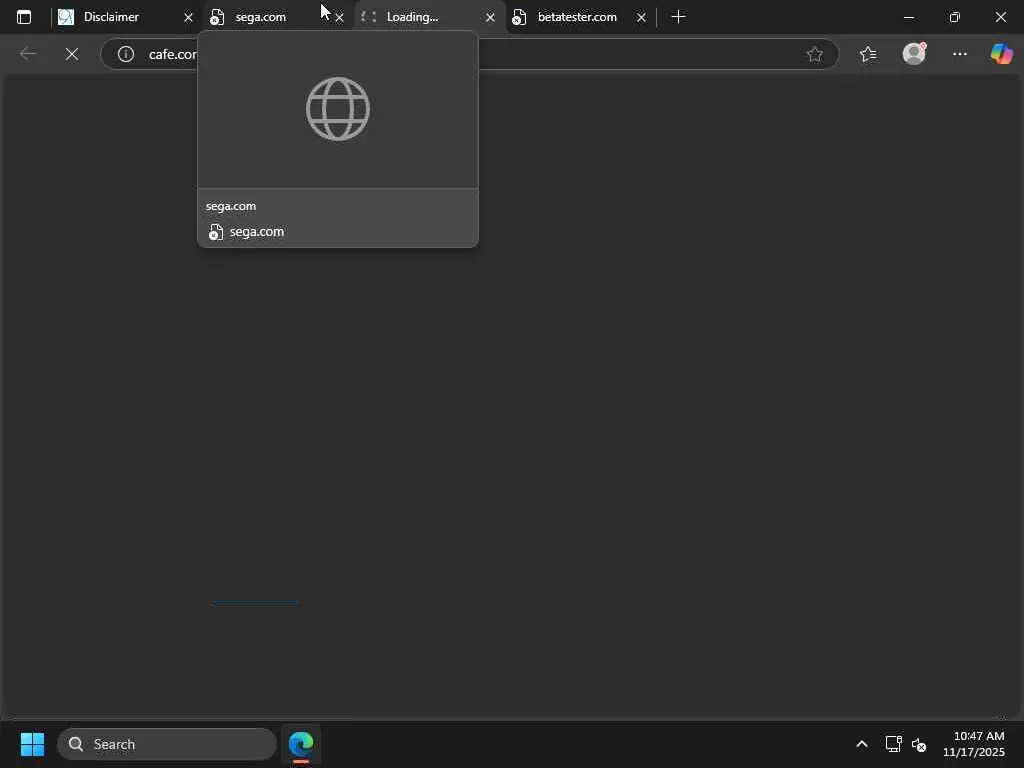The width and height of the screenshot is (1024, 768).
Task: Add this page to favorites star
Action: (x=814, y=54)
